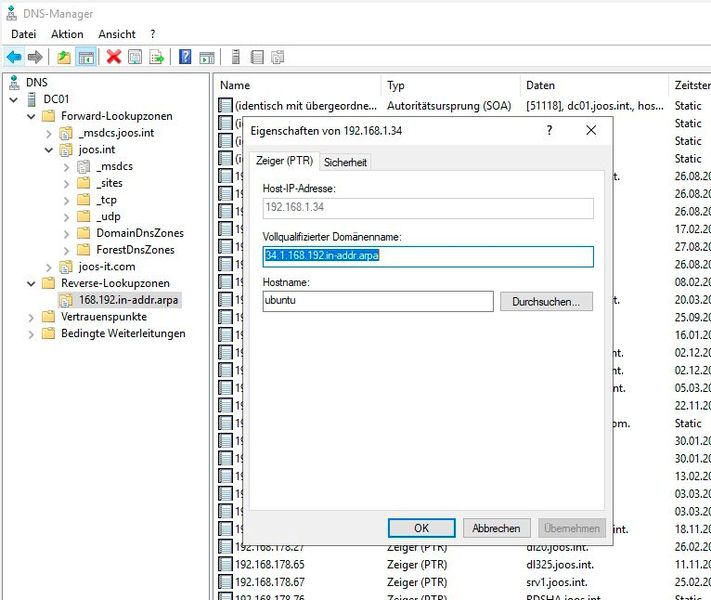Click the Vollqualifizierter Domänenname field
This screenshot has width=711, height=600.
428,256
